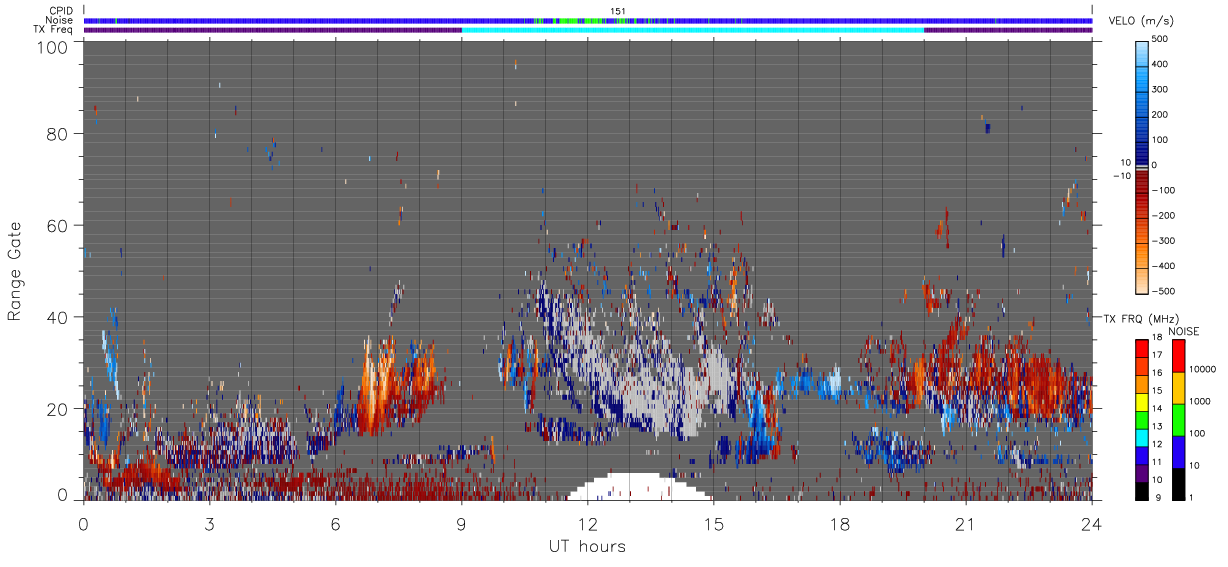The width and height of the screenshot is (1228, 567).
Task: Click the green swatch on TX FRQ legend
Action: (x=1141, y=419)
